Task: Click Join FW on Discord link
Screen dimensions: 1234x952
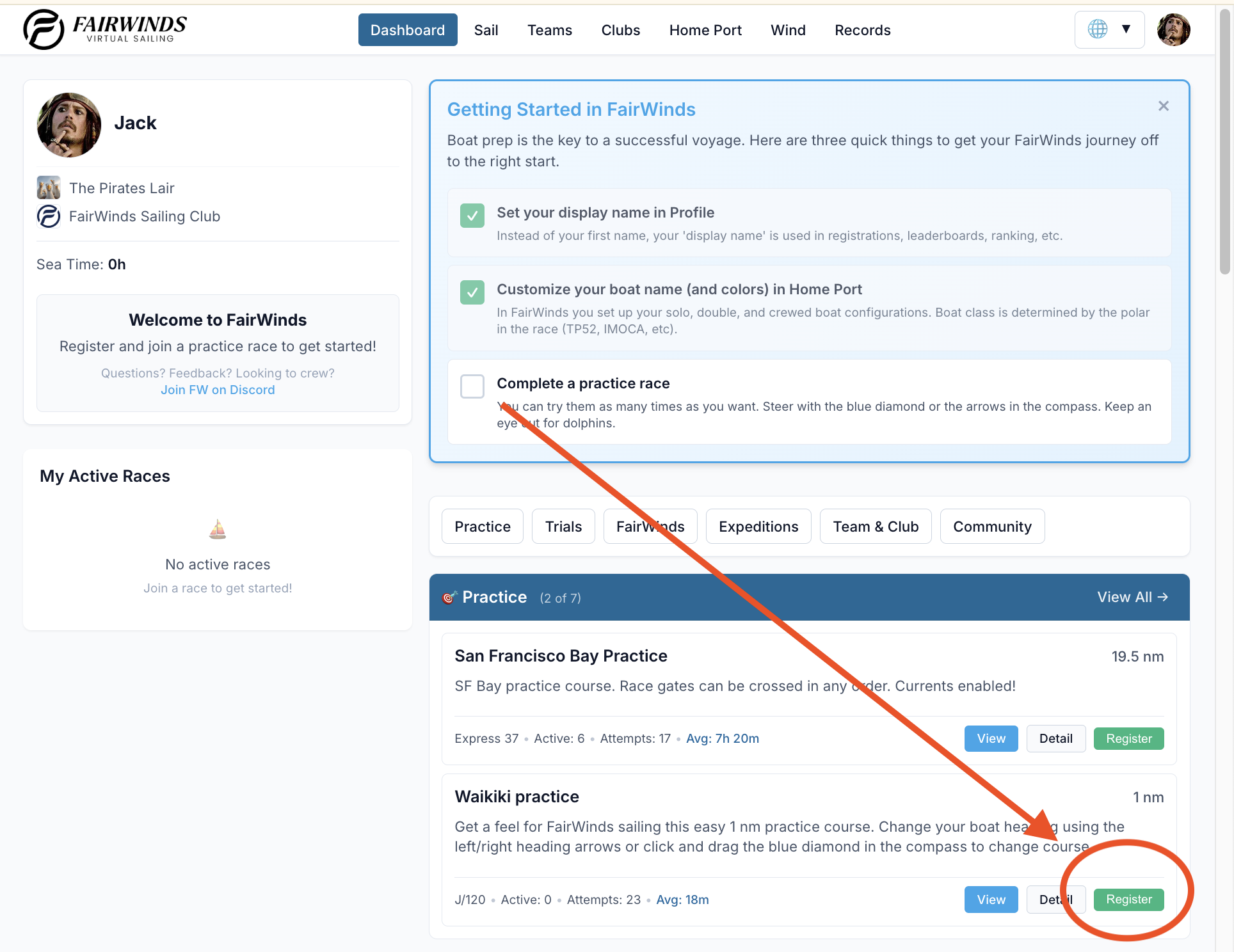Action: [x=218, y=390]
